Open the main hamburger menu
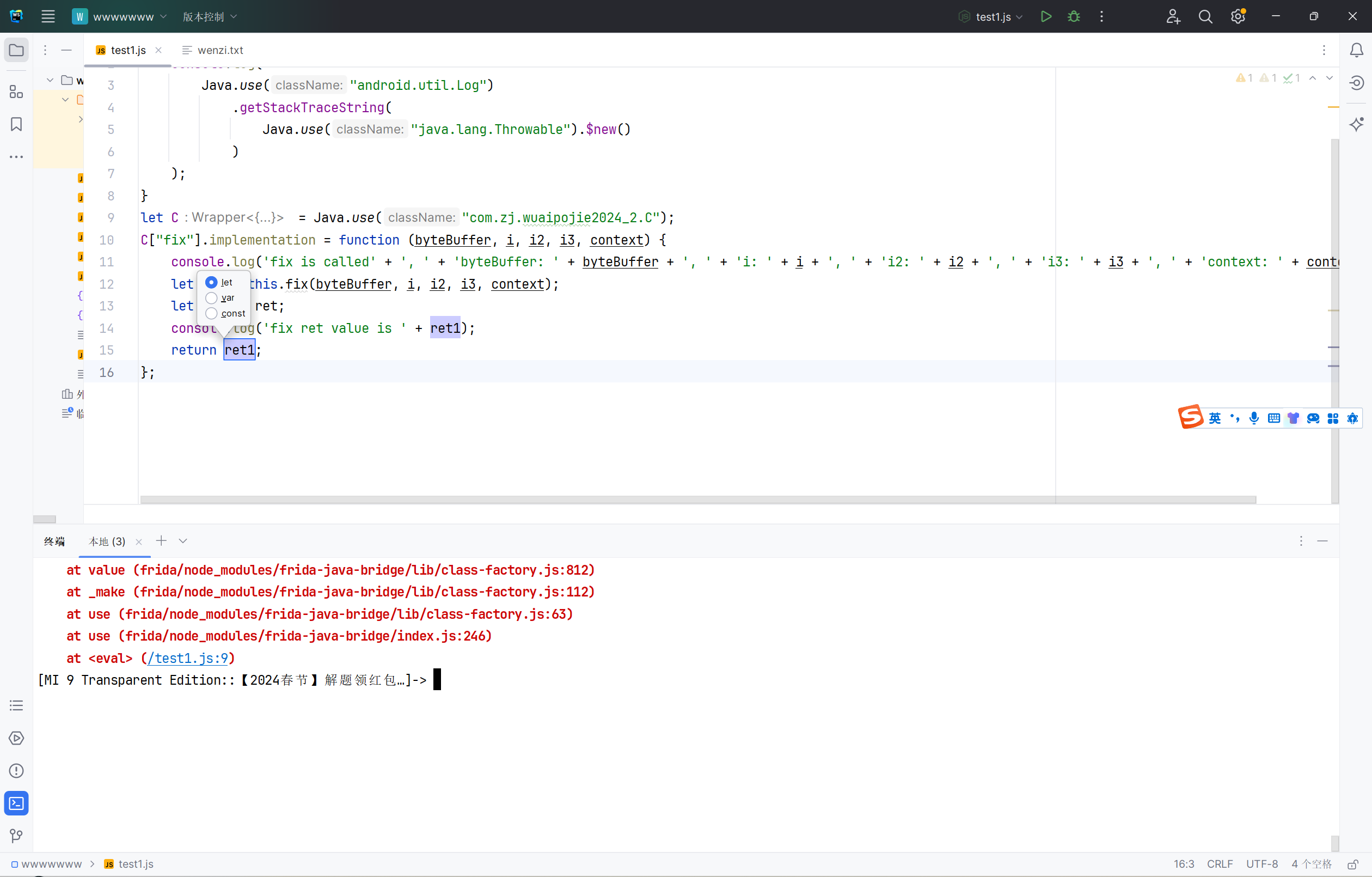 [x=48, y=16]
